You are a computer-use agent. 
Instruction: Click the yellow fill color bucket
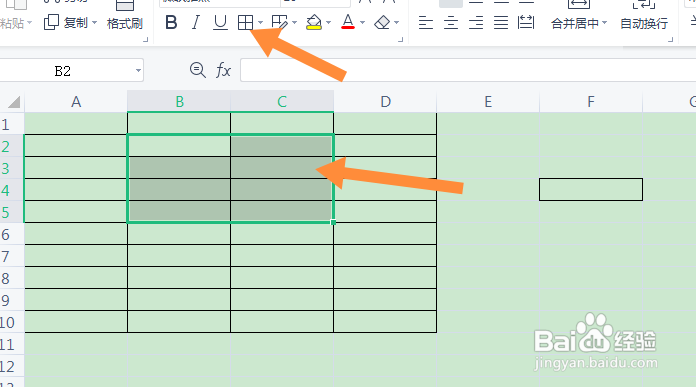coord(314,22)
